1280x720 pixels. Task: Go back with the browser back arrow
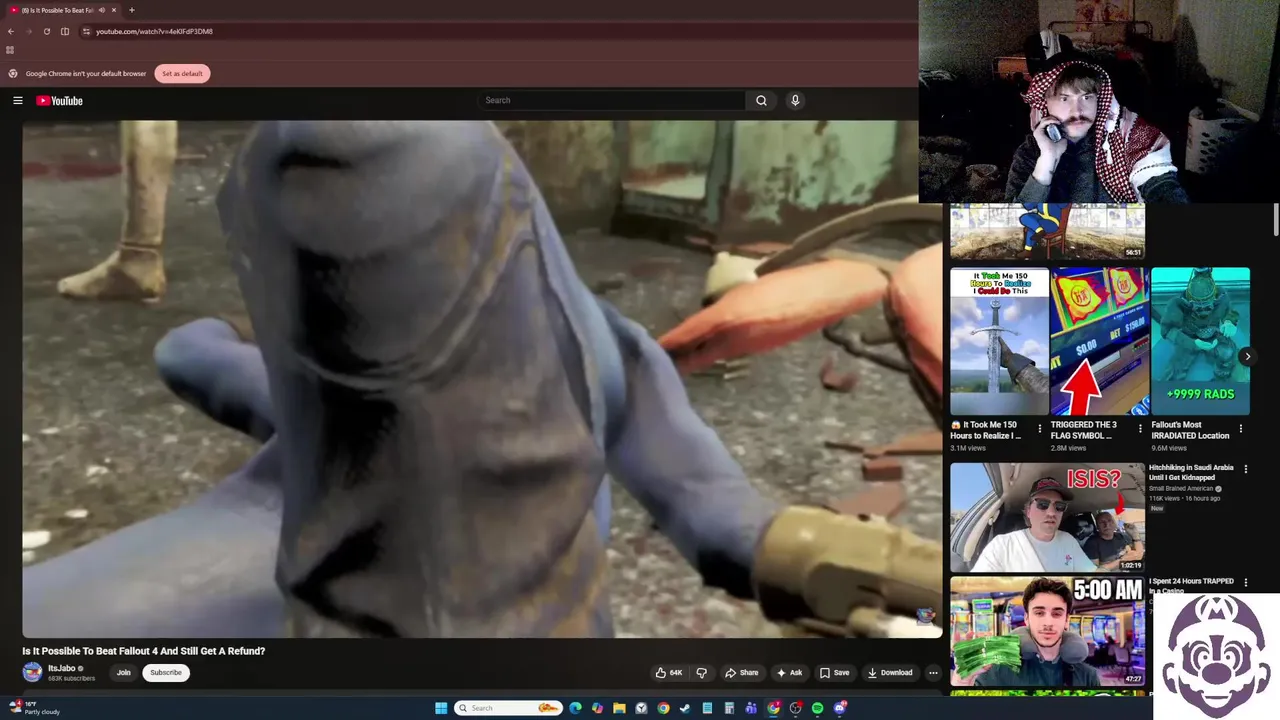(11, 31)
